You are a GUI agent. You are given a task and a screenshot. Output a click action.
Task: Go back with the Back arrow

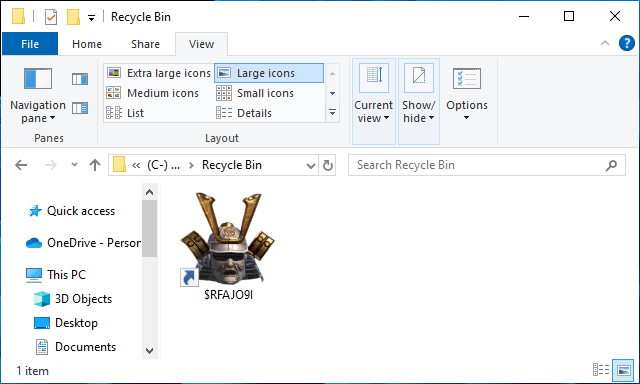click(x=21, y=165)
